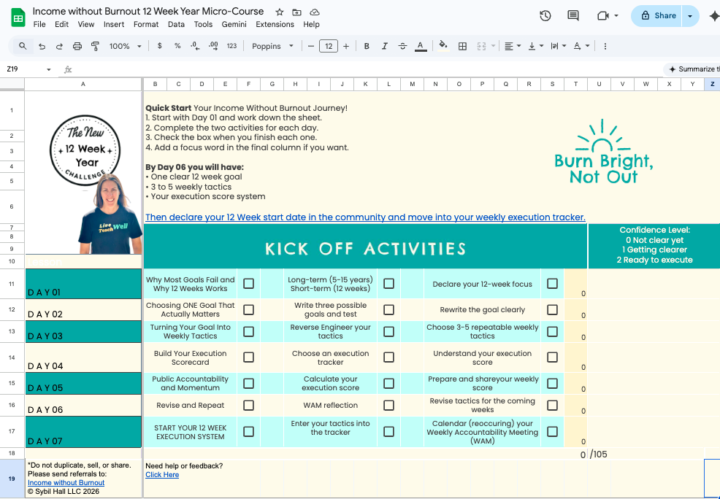Open the declare your start date link
720x499 pixels.
click(x=365, y=217)
